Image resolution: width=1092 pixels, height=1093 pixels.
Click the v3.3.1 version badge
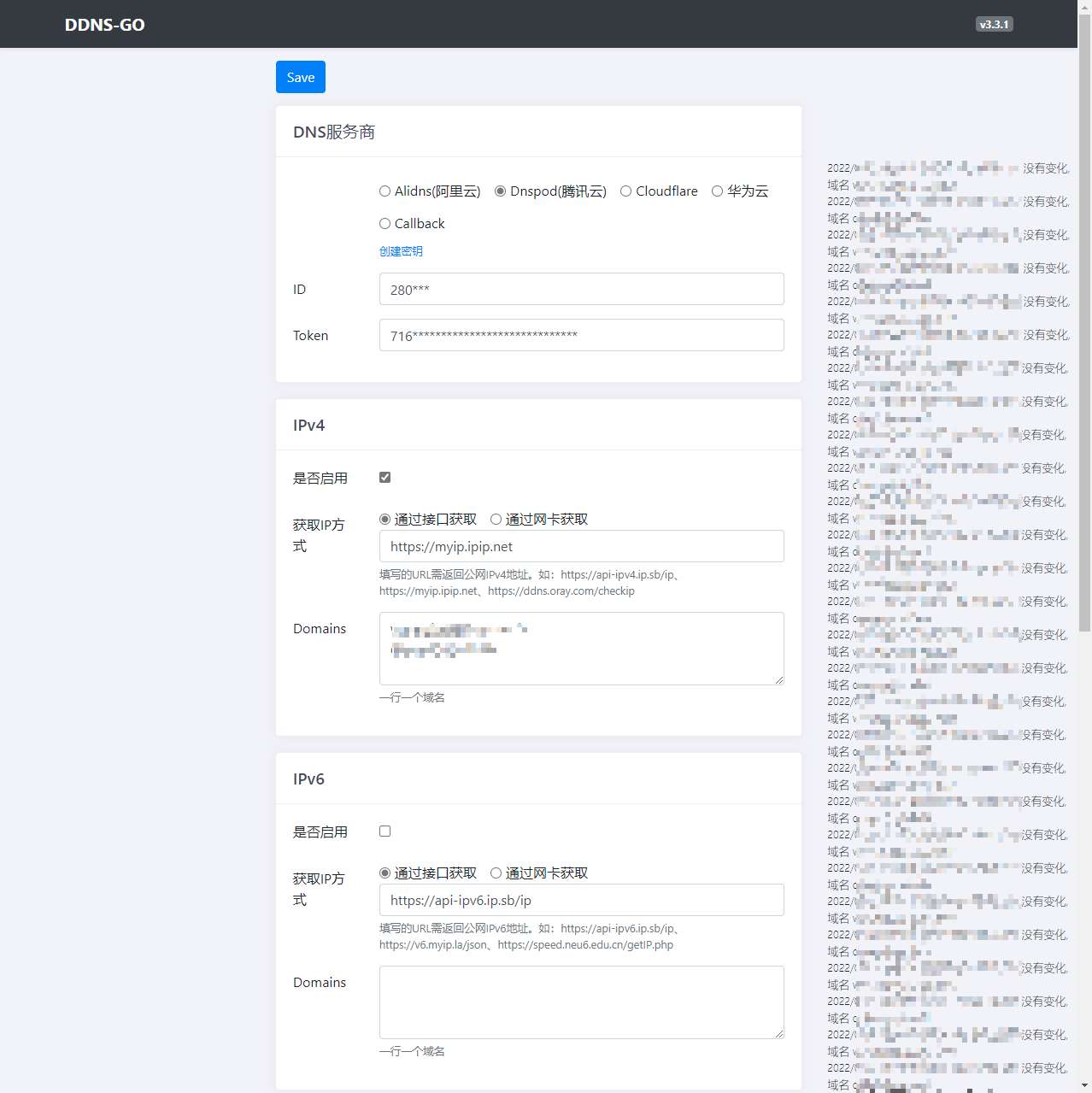994,25
